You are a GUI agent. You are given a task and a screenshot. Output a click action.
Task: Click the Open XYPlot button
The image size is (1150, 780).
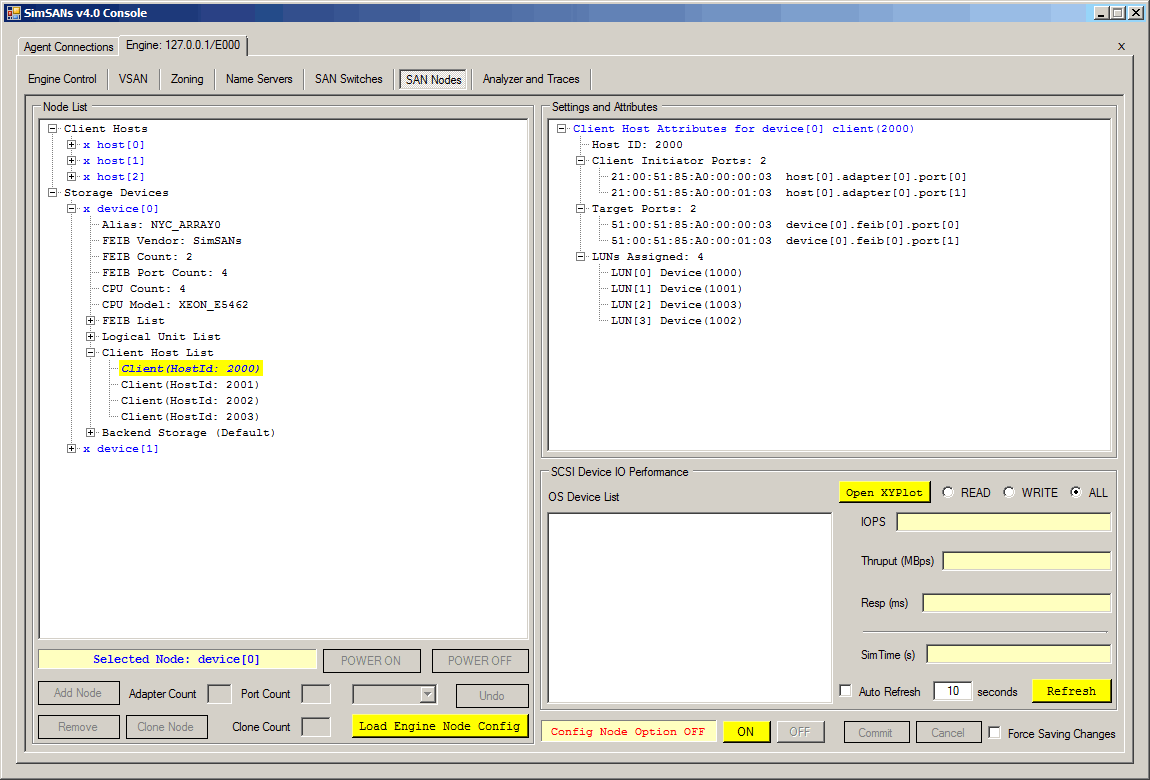884,492
